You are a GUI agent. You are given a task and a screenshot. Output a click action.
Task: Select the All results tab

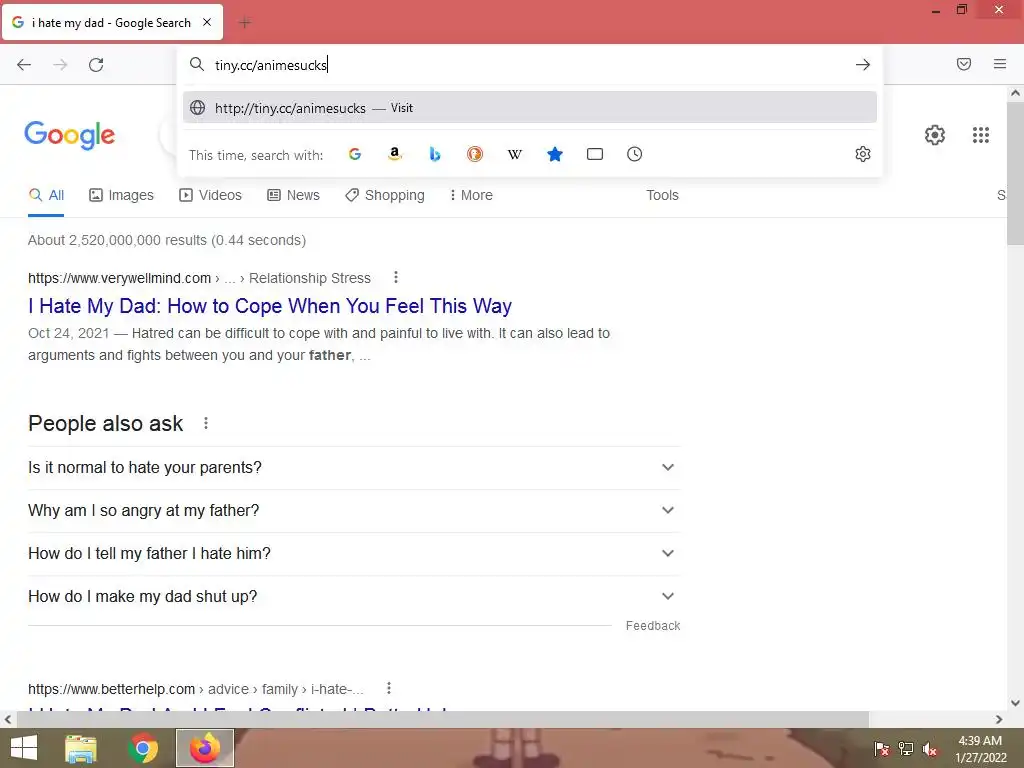tap(46, 195)
